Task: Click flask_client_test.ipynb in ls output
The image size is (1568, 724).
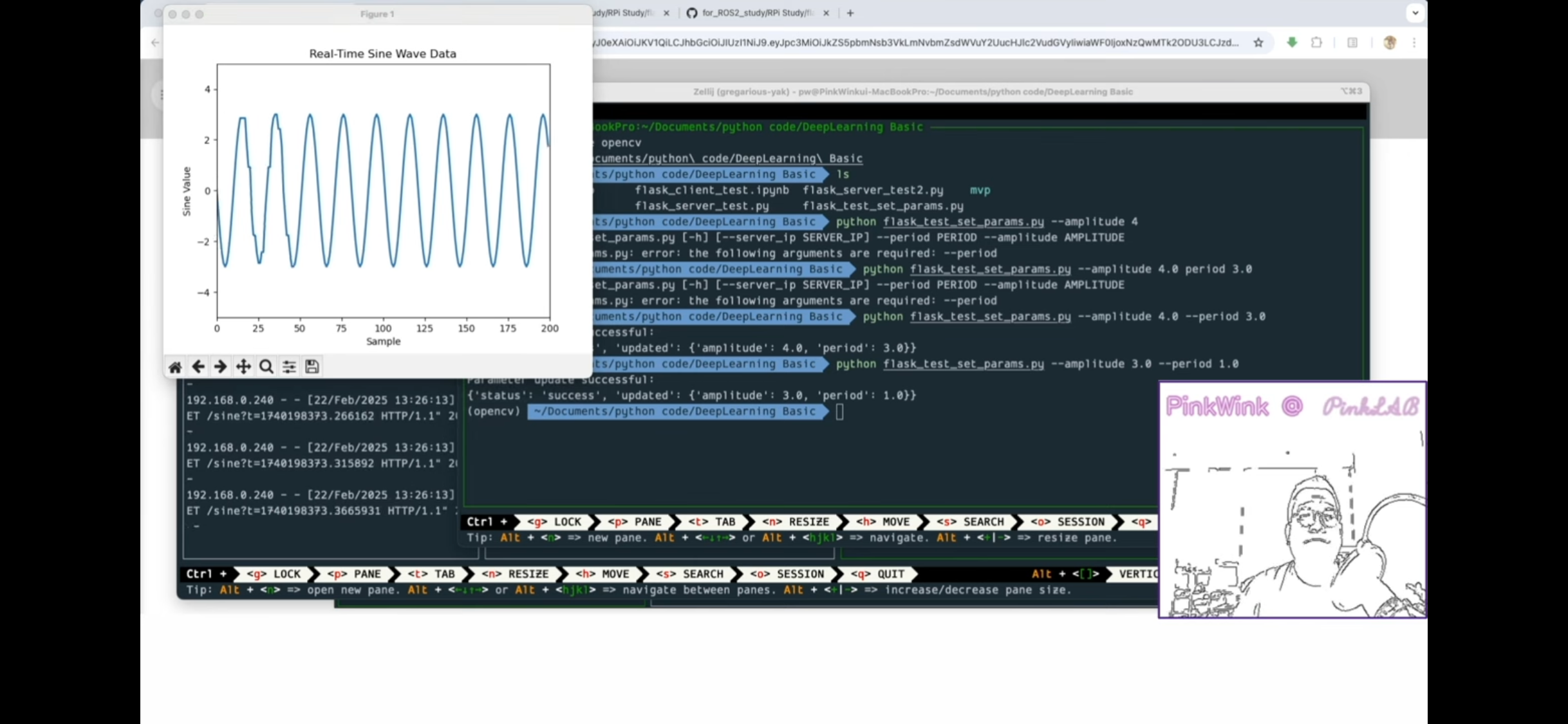Action: (712, 190)
